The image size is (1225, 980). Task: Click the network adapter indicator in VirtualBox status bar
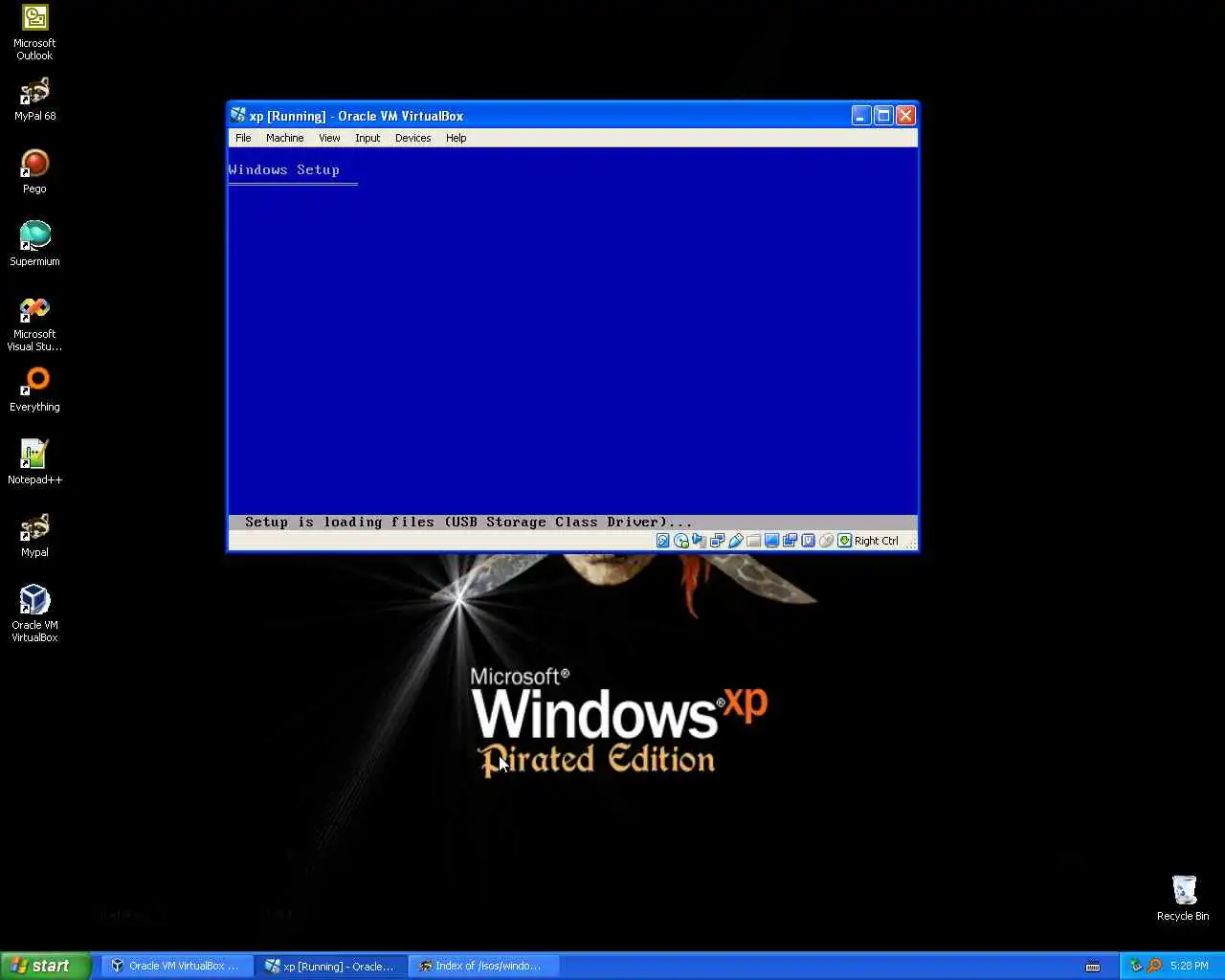click(717, 541)
